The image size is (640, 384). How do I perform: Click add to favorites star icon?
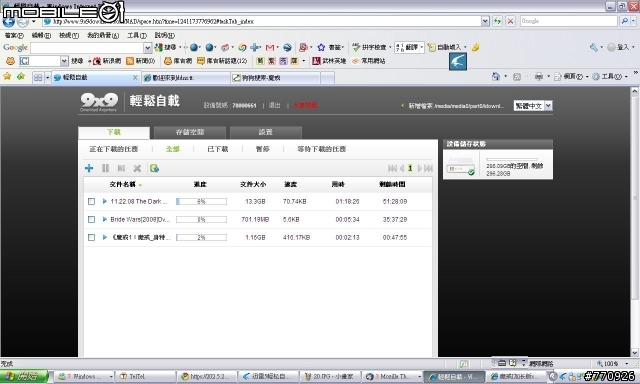(20, 77)
